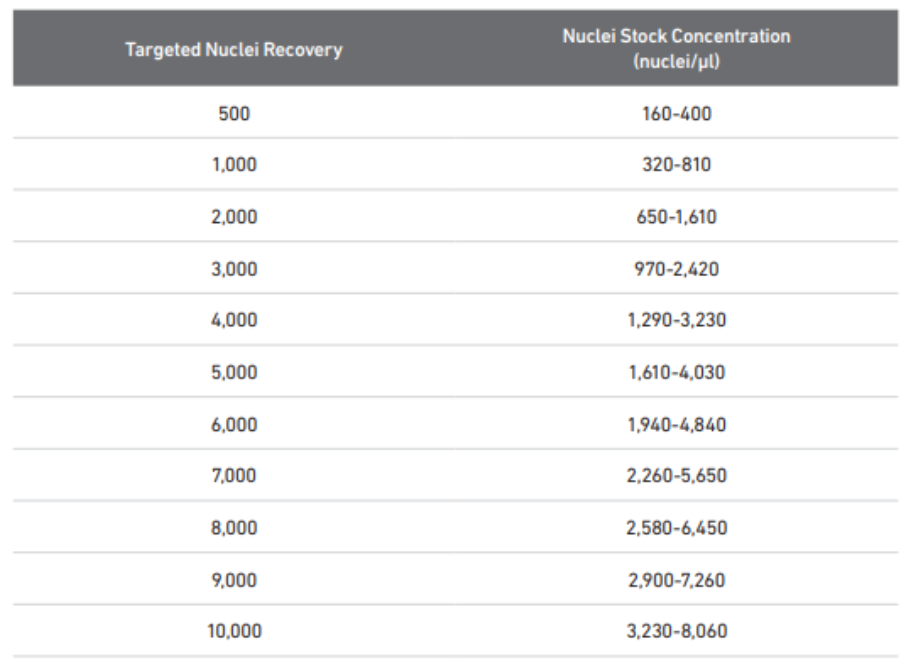This screenshot has height=664, width=912.
Task: Select the 7,000 recovery cell
Action: click(x=234, y=476)
